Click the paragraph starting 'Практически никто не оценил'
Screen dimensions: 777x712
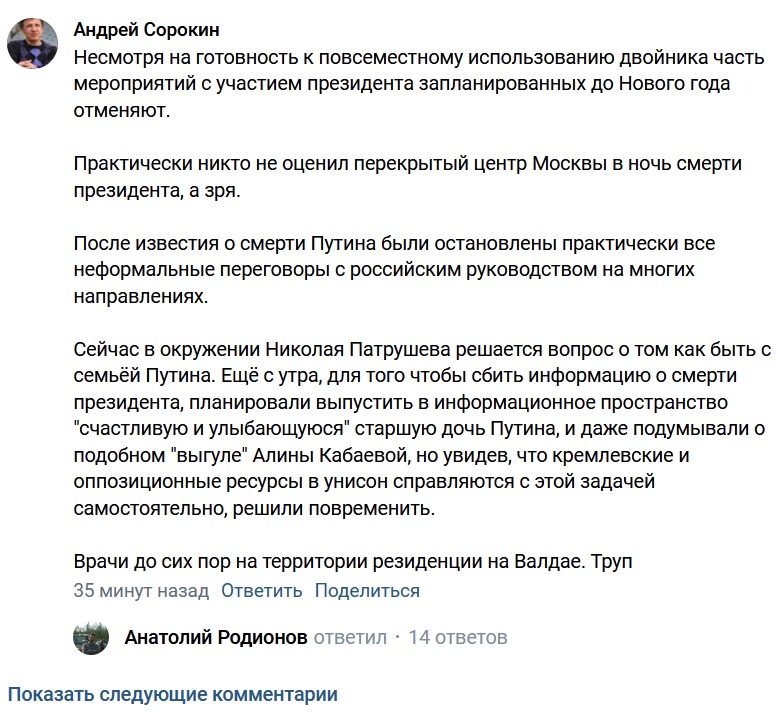(x=408, y=177)
